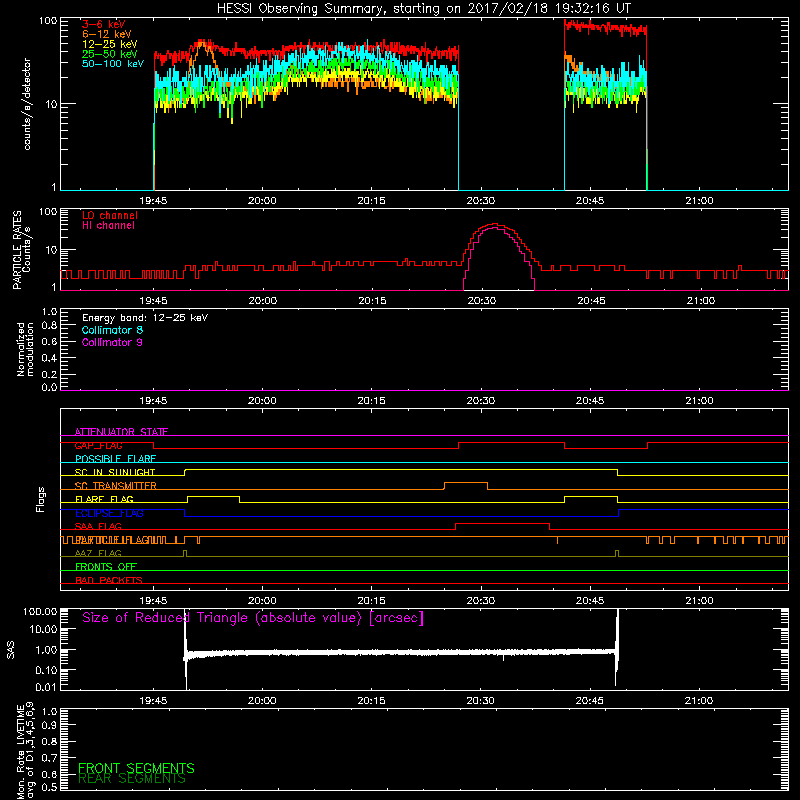
Task: Click the ECLIPSE_FLAG label
Action: [109, 513]
